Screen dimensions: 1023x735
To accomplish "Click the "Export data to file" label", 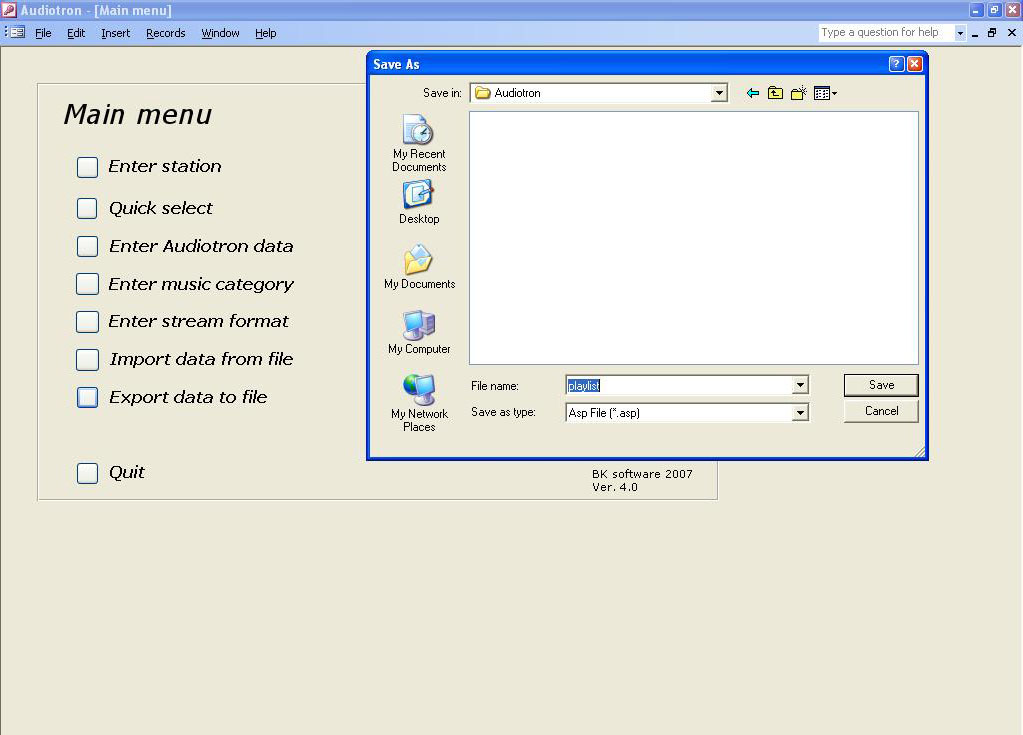I will click(188, 397).
